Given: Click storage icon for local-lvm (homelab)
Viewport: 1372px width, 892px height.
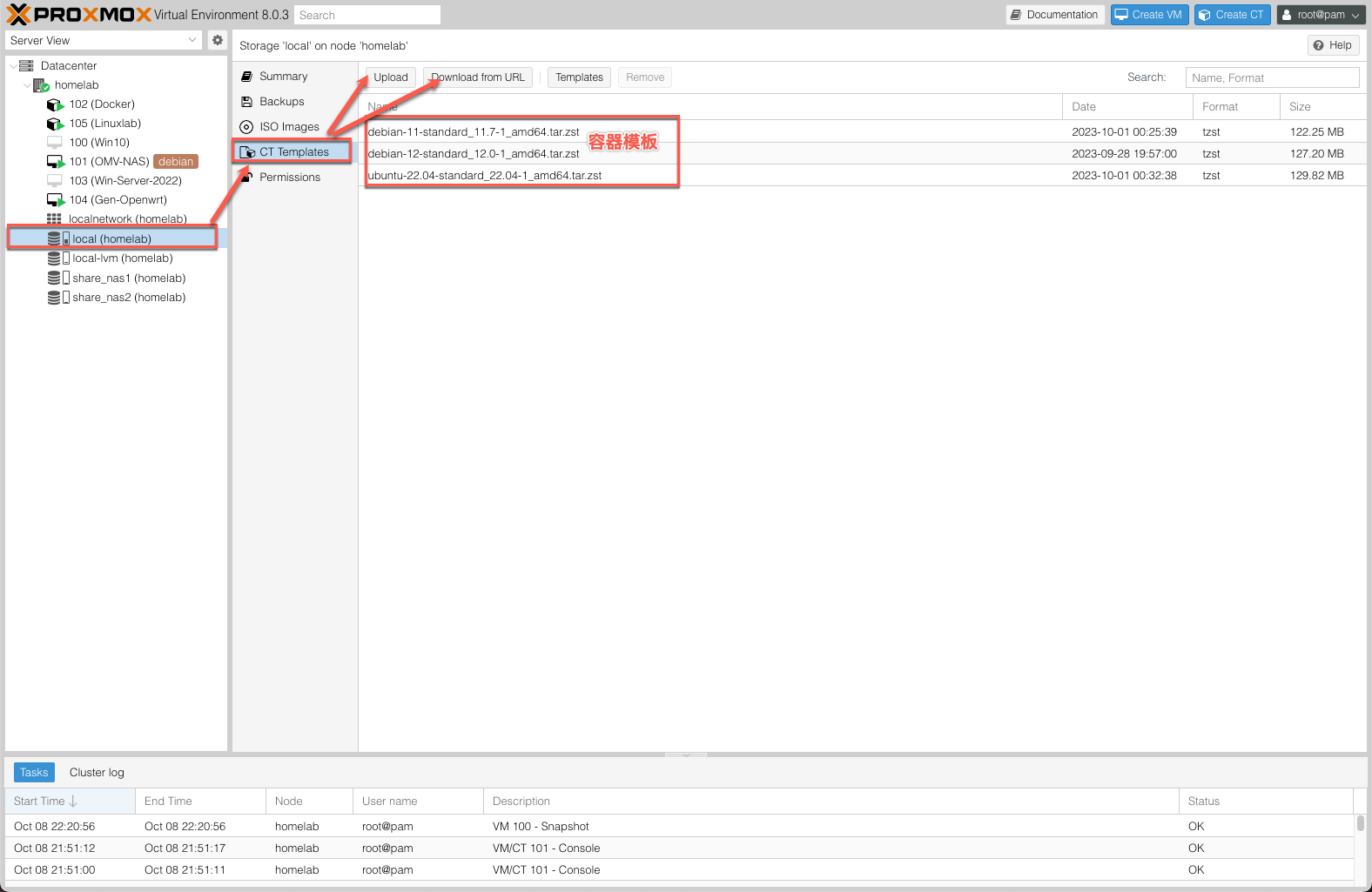Looking at the screenshot, I should tap(58, 258).
